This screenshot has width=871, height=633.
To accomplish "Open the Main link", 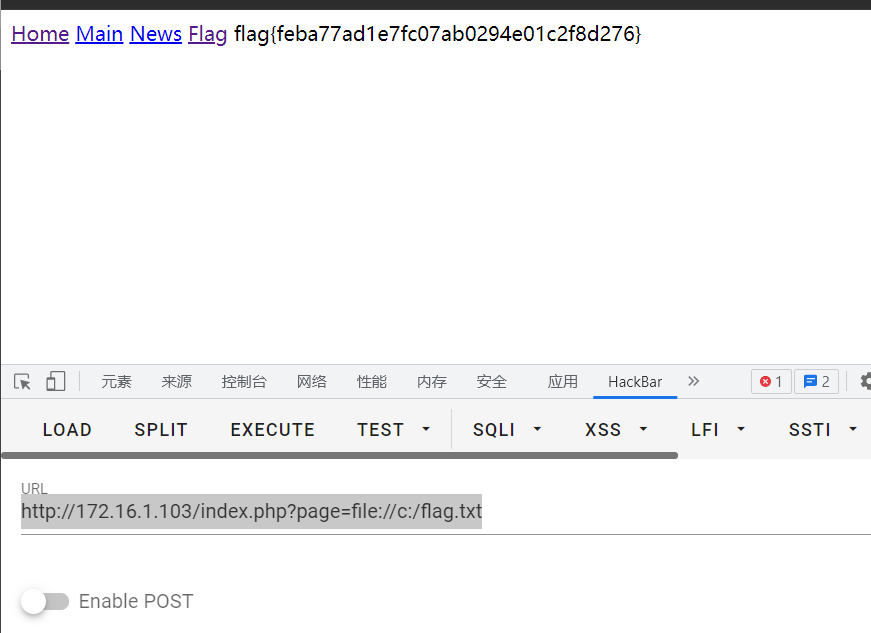I will (x=99, y=34).
